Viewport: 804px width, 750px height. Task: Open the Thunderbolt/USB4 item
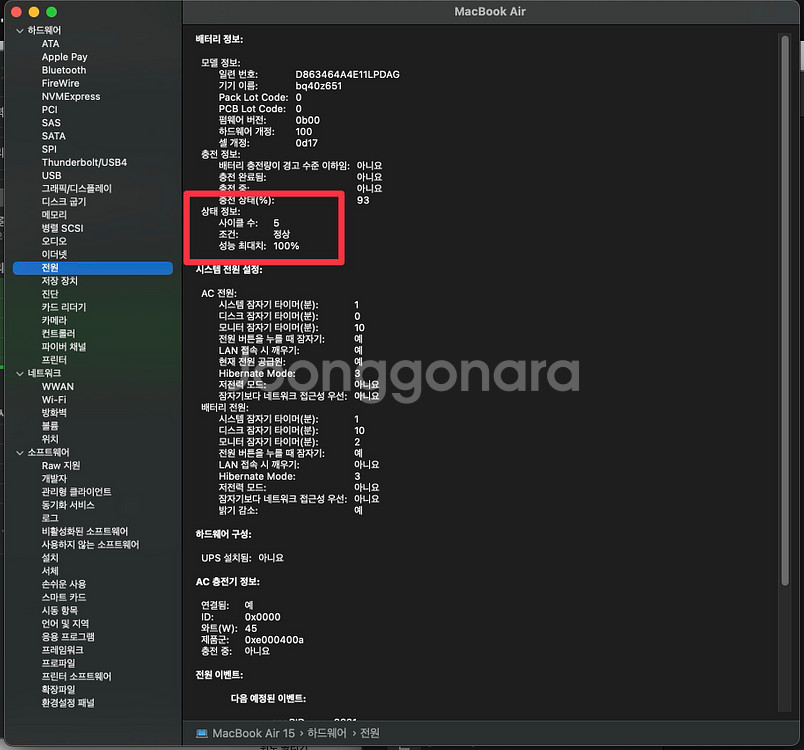84,162
